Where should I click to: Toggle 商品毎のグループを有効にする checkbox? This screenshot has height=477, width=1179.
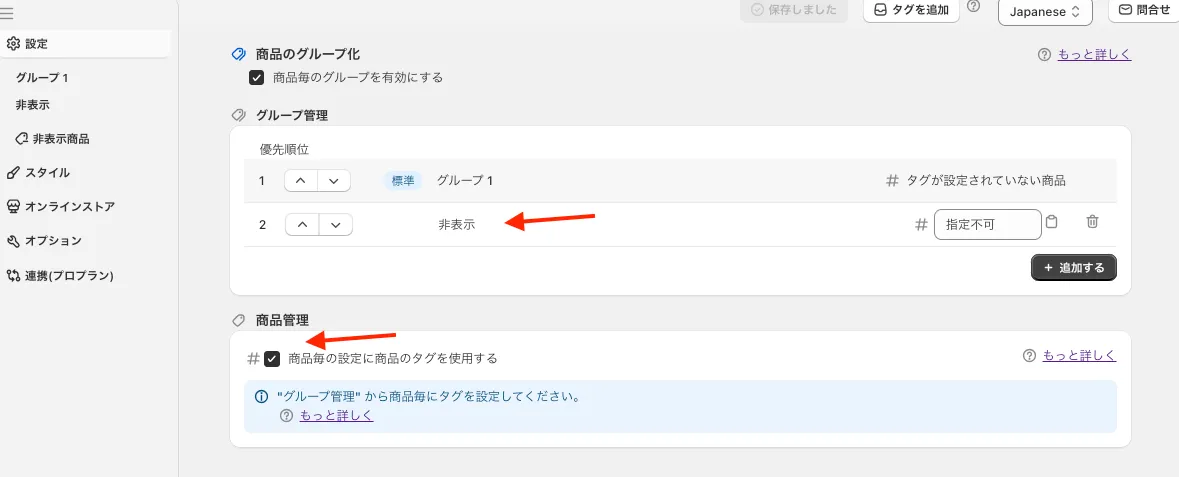tap(256, 77)
